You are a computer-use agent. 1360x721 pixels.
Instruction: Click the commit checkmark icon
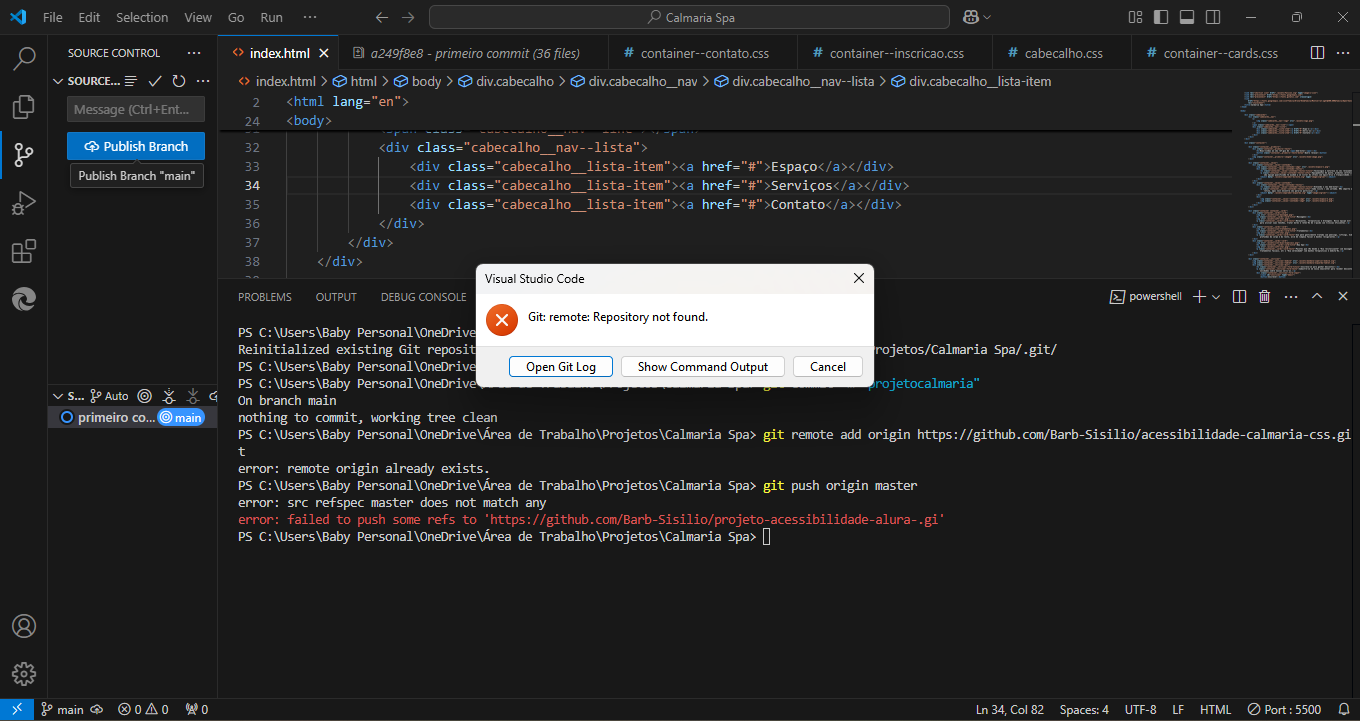pos(155,81)
